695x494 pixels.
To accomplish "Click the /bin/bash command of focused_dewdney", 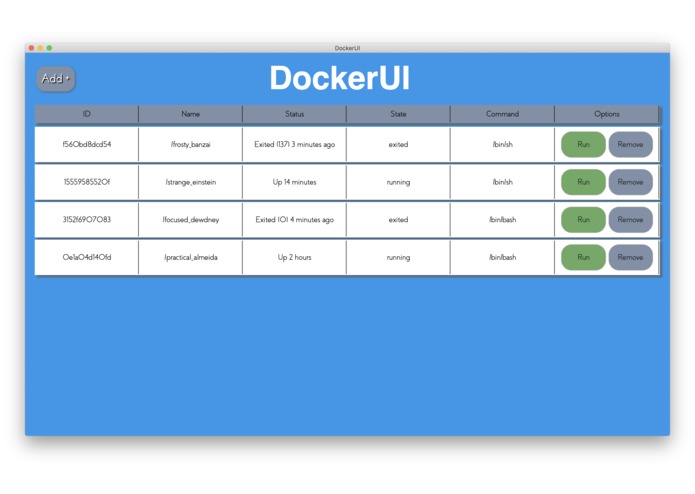I will click(502, 220).
